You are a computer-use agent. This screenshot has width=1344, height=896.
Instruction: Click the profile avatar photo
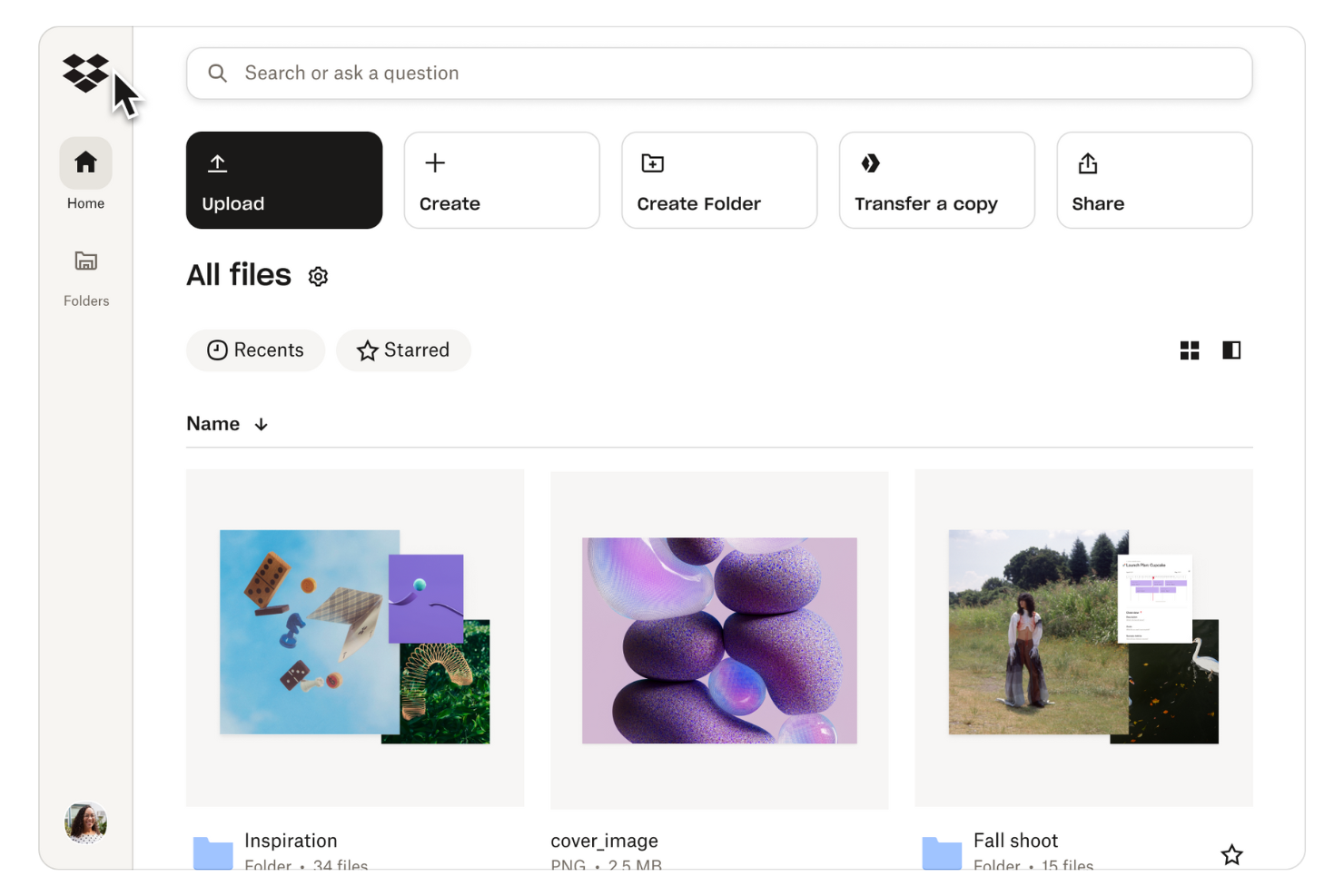[84, 822]
